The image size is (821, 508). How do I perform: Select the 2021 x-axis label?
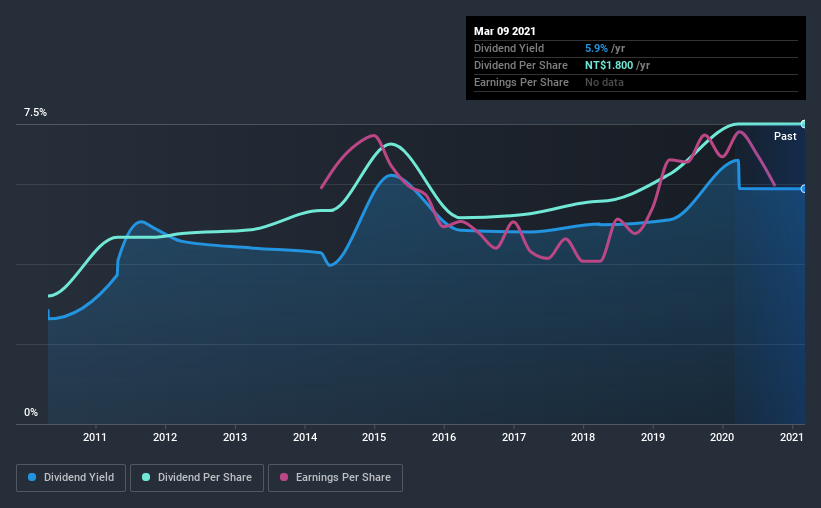(x=792, y=437)
